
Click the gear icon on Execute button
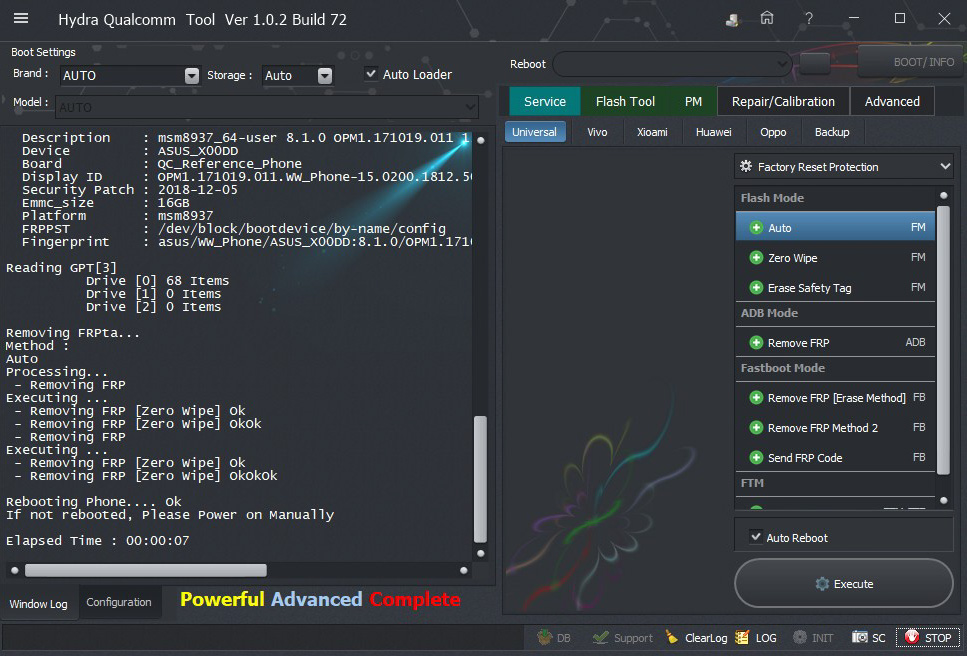[822, 584]
